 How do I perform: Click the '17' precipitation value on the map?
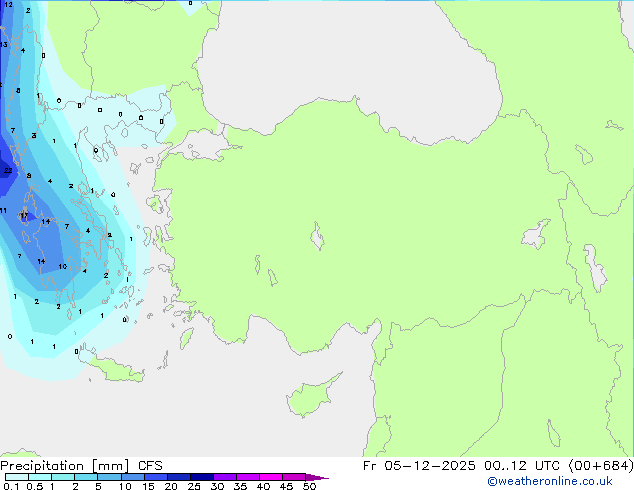tap(24, 215)
